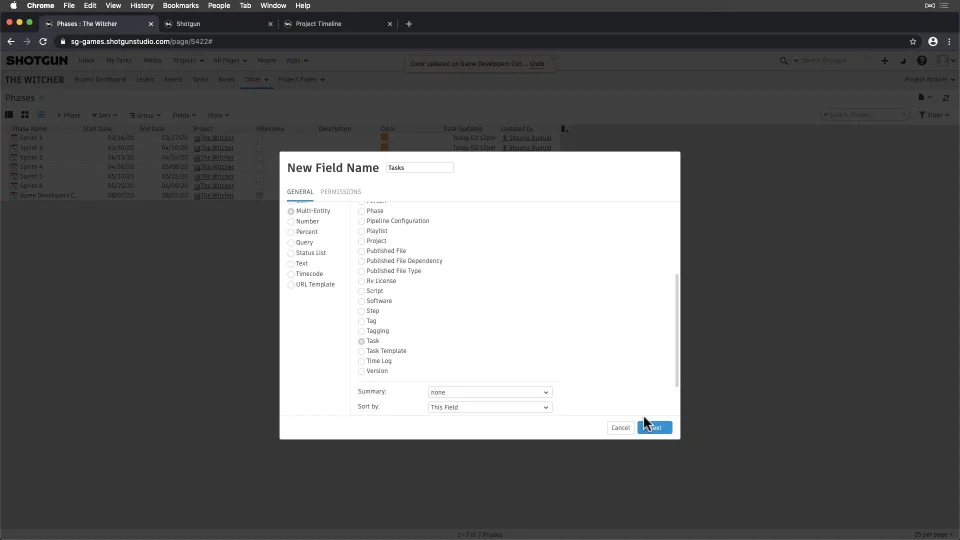Click the Shotgun logo
Image resolution: width=960 pixels, height=540 pixels.
click(37, 61)
